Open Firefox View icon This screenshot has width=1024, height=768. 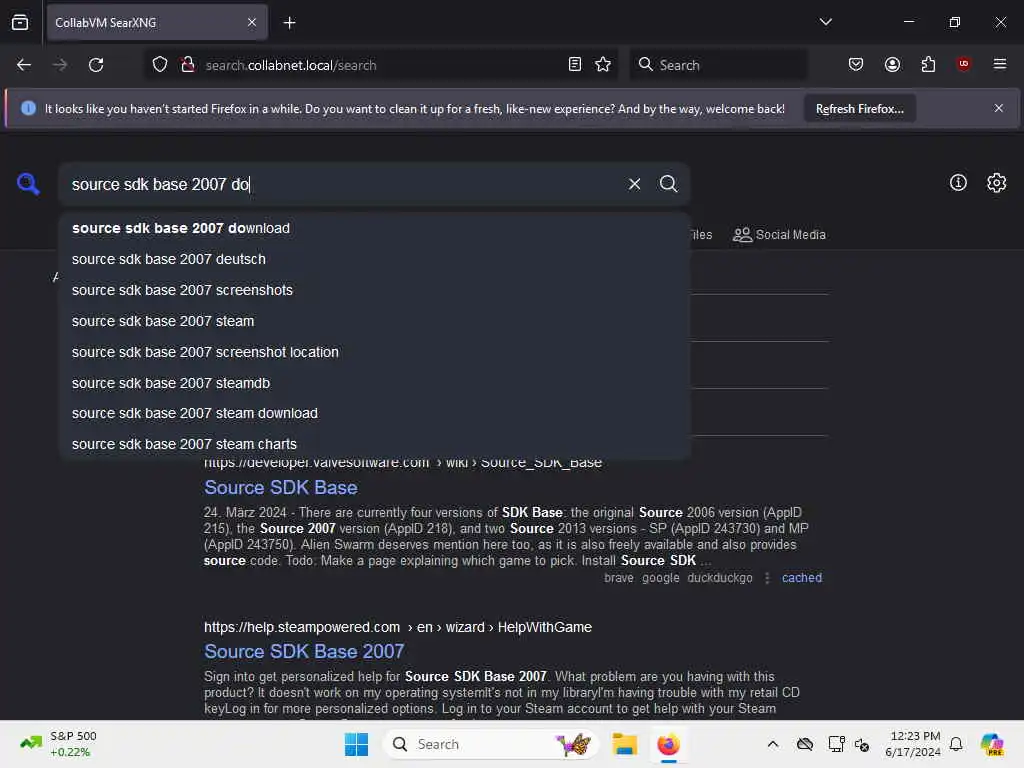20,23
